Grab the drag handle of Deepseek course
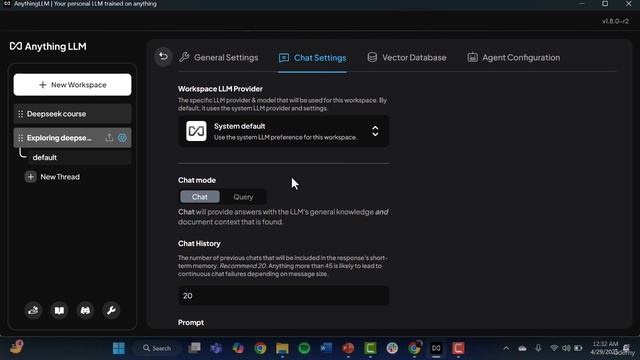Viewport: 640px width, 360px height. tap(20, 114)
